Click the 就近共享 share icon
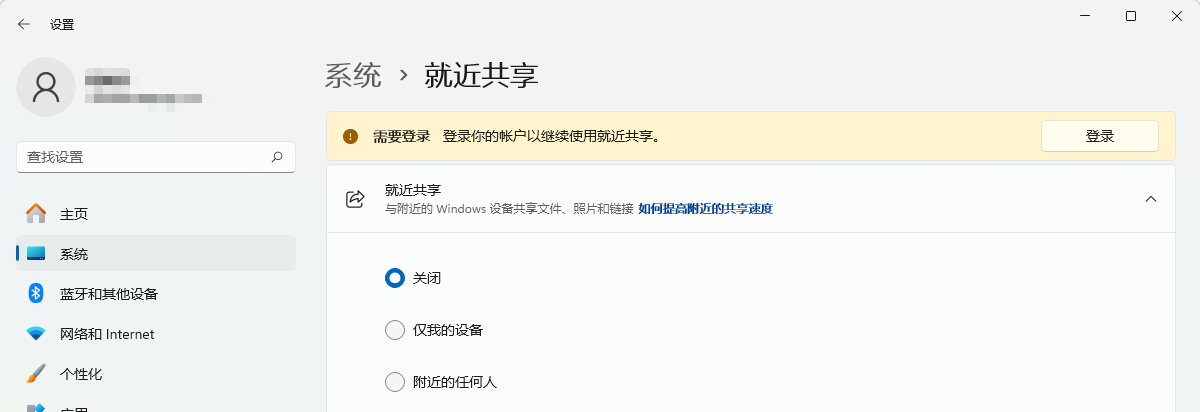 354,199
